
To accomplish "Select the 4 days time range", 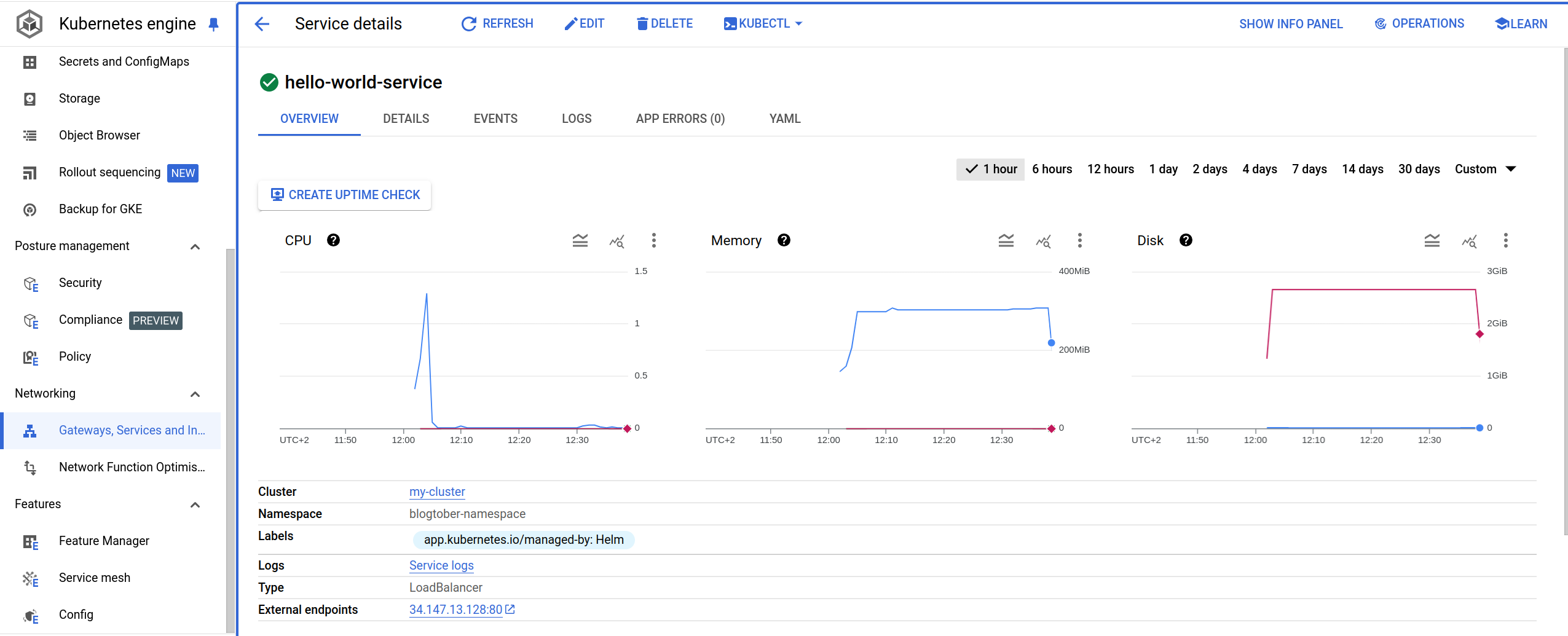I will [x=1259, y=169].
